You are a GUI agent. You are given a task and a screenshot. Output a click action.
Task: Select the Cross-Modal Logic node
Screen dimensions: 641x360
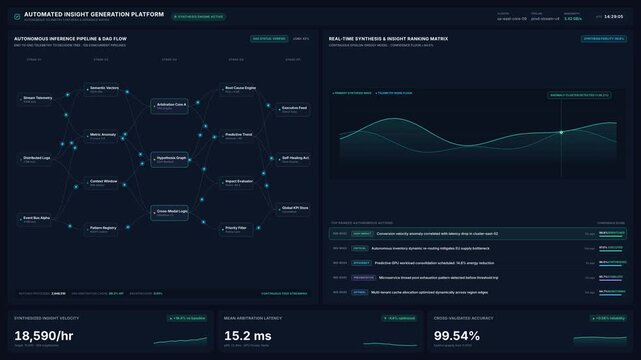click(169, 213)
